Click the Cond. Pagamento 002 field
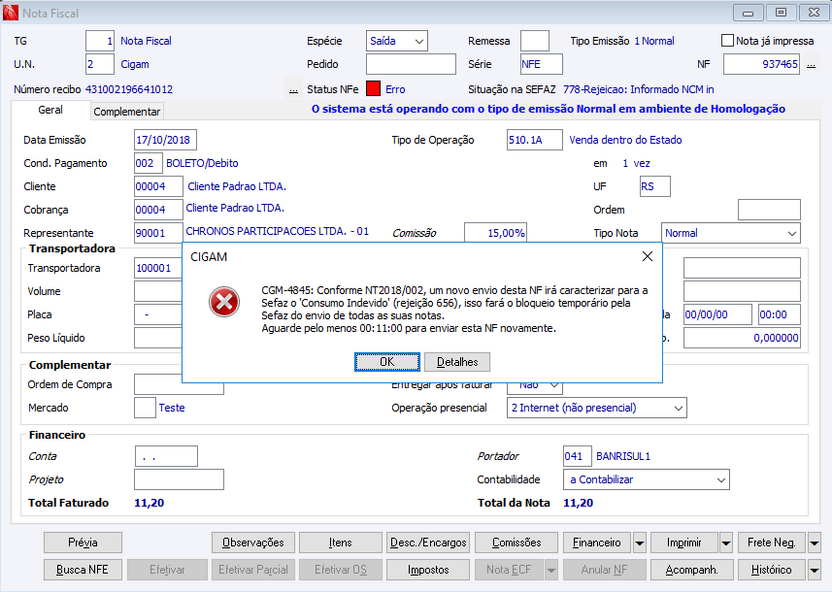 148,163
